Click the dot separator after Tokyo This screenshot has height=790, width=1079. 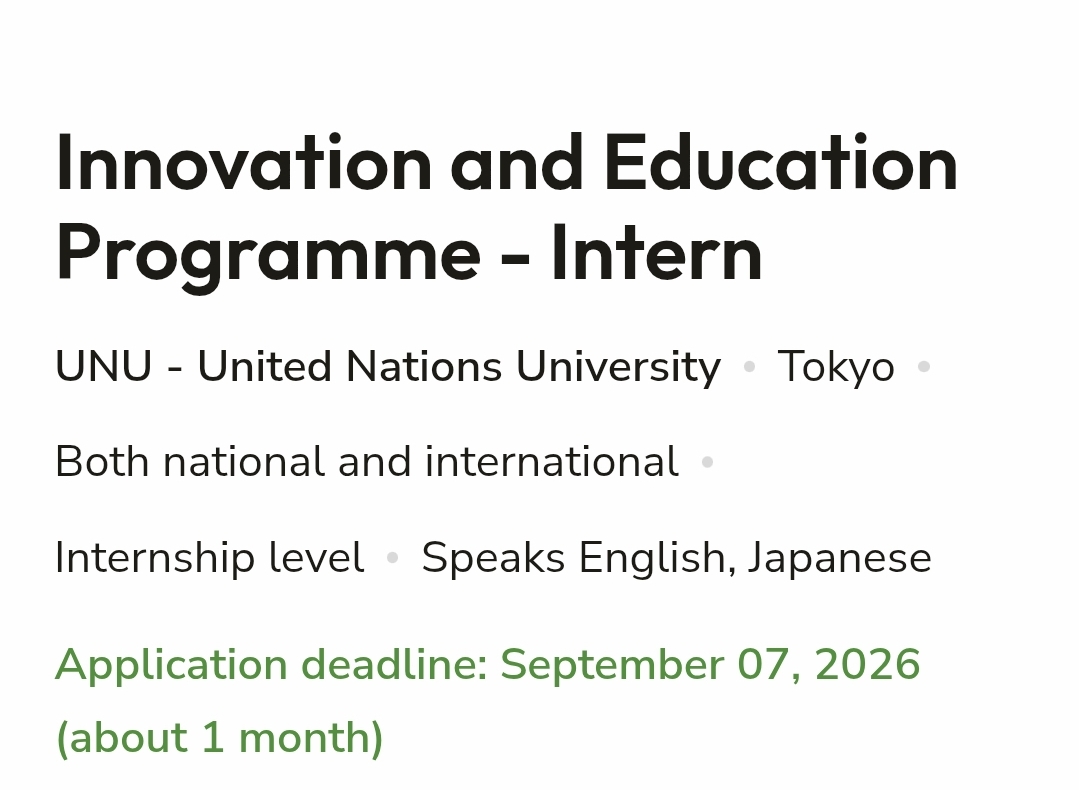click(924, 367)
